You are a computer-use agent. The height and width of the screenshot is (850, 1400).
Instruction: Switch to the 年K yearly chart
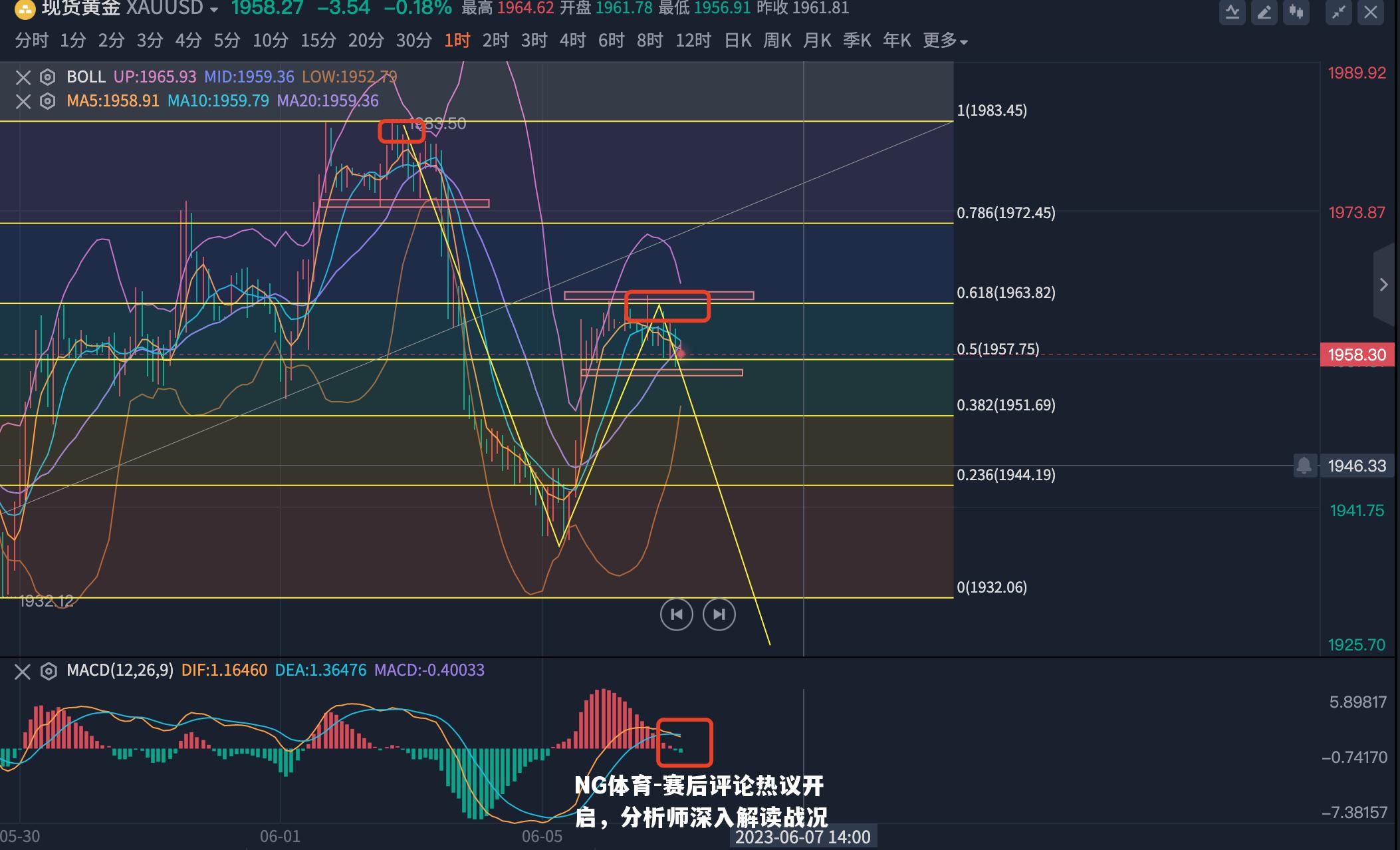(x=897, y=41)
